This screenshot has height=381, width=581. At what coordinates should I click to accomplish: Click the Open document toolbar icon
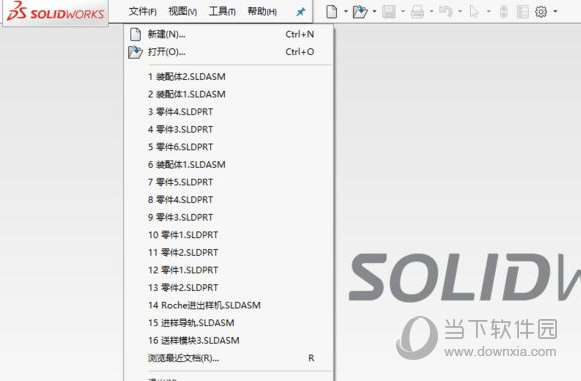(x=359, y=11)
